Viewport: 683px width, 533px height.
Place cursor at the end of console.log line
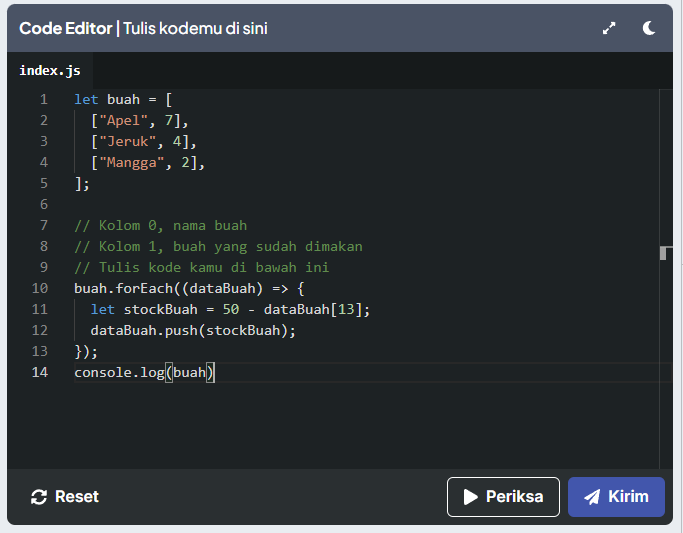pyautogui.click(x=217, y=372)
